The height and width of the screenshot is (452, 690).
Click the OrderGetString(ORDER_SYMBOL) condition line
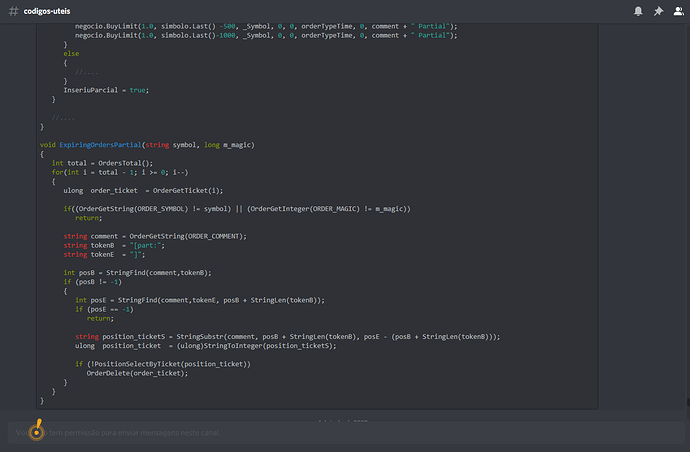237,209
